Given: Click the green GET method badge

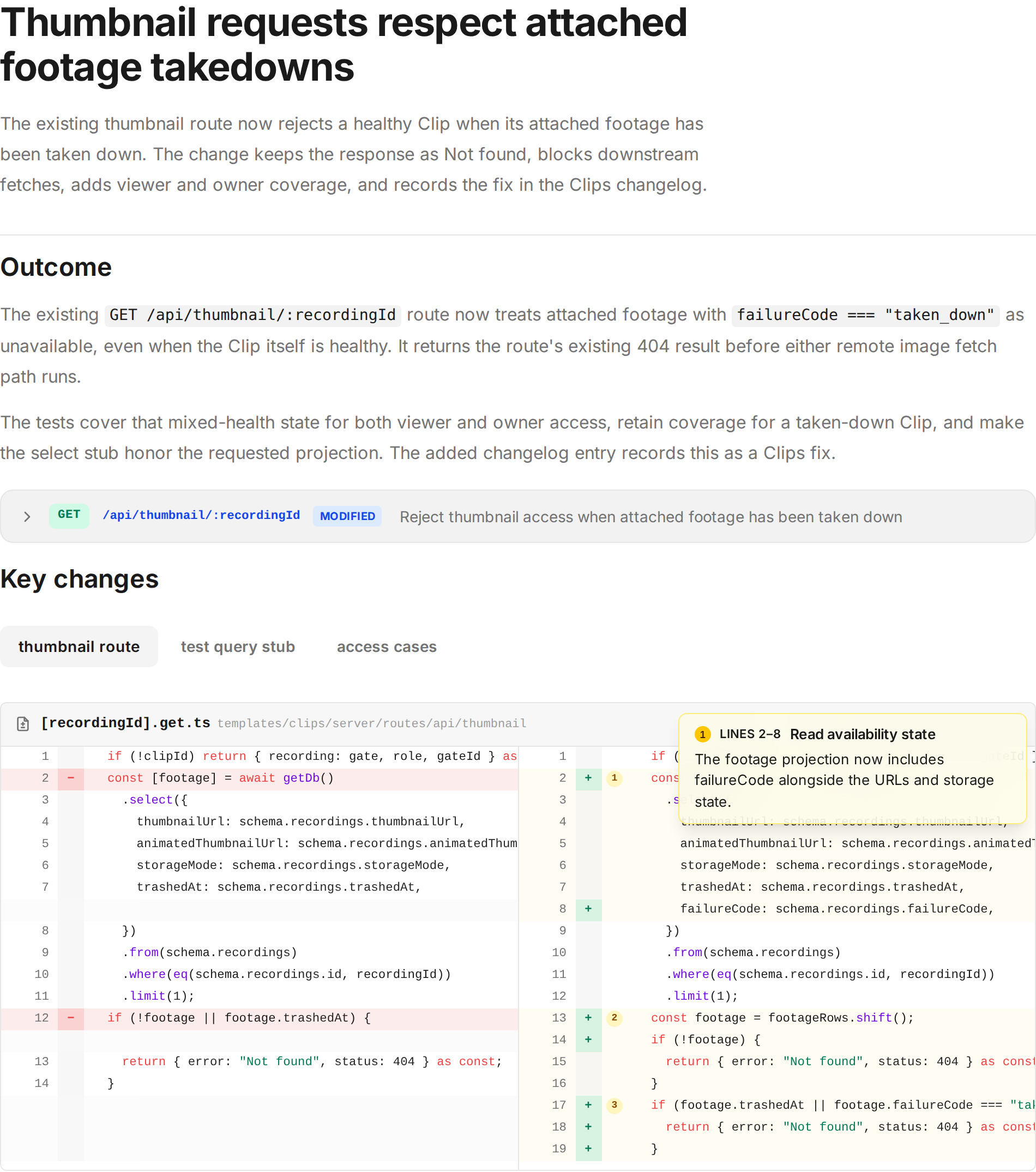Looking at the screenshot, I should [x=69, y=515].
